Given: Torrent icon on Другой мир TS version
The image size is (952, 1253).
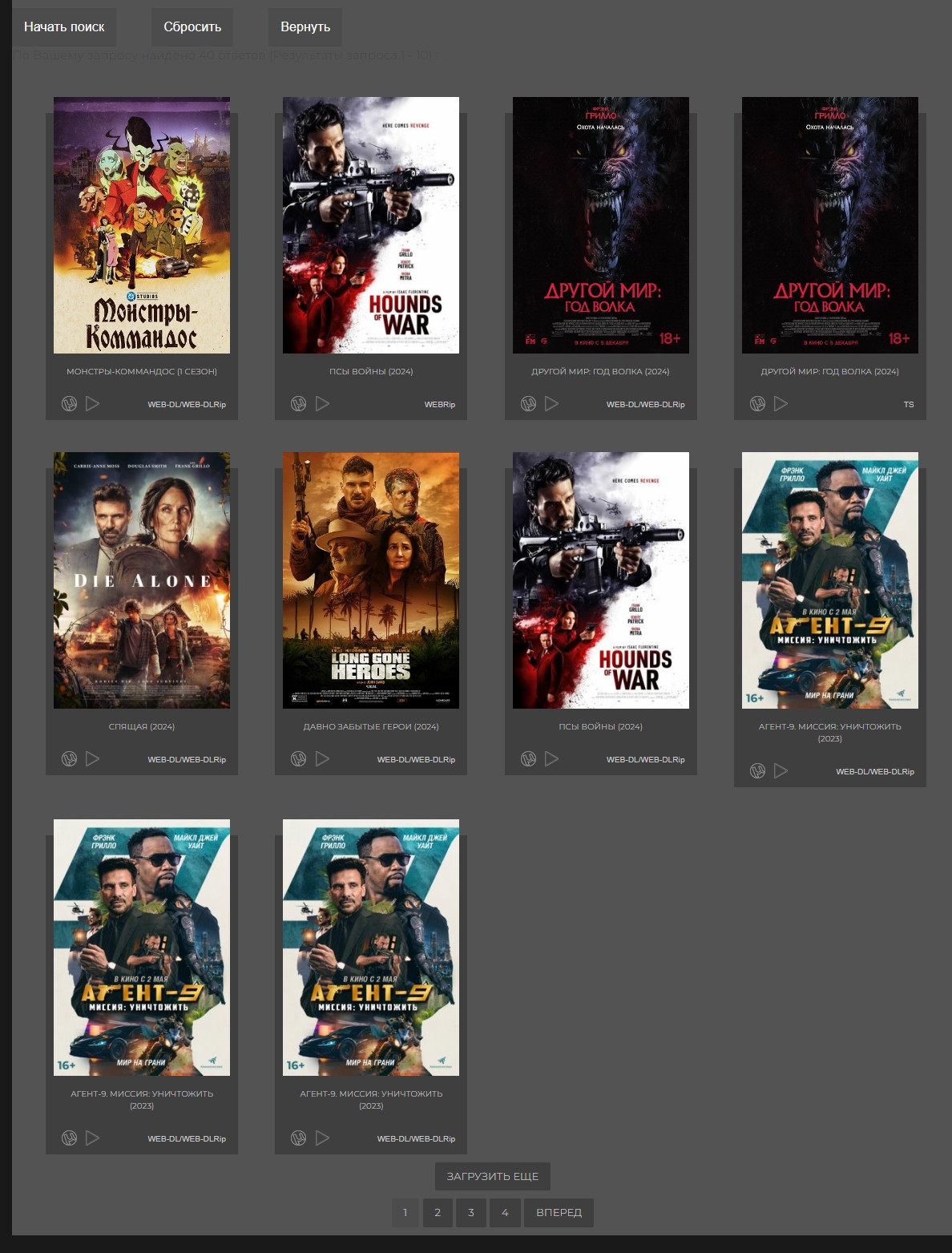Looking at the screenshot, I should [x=758, y=404].
